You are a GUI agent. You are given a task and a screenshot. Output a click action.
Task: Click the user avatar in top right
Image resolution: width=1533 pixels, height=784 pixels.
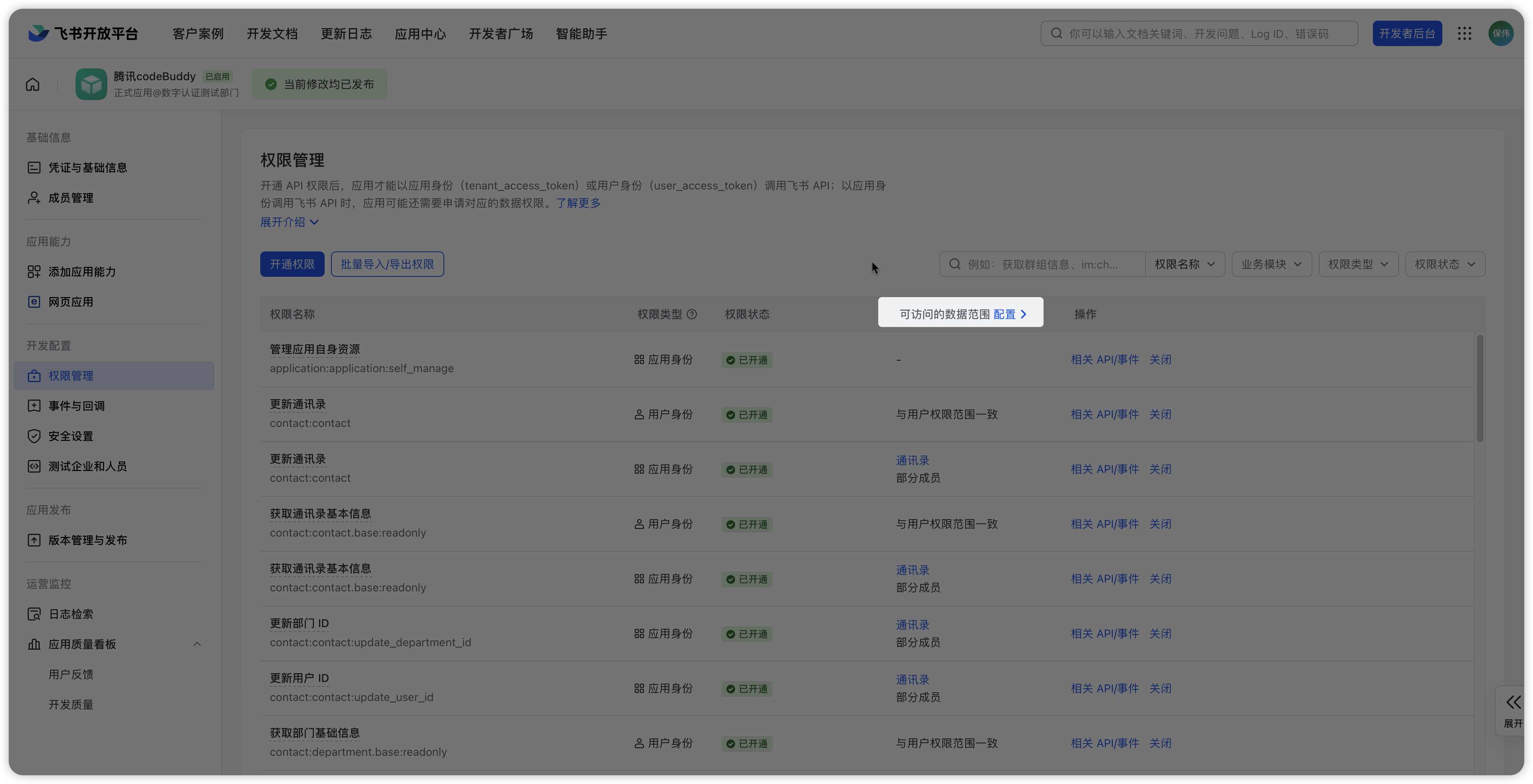tap(1500, 33)
